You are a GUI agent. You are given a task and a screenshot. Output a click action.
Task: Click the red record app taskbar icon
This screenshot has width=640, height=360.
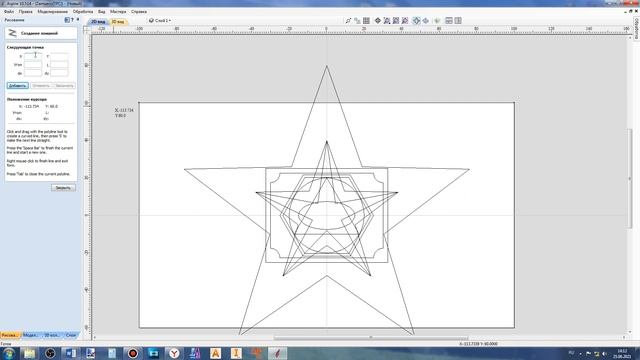133,353
